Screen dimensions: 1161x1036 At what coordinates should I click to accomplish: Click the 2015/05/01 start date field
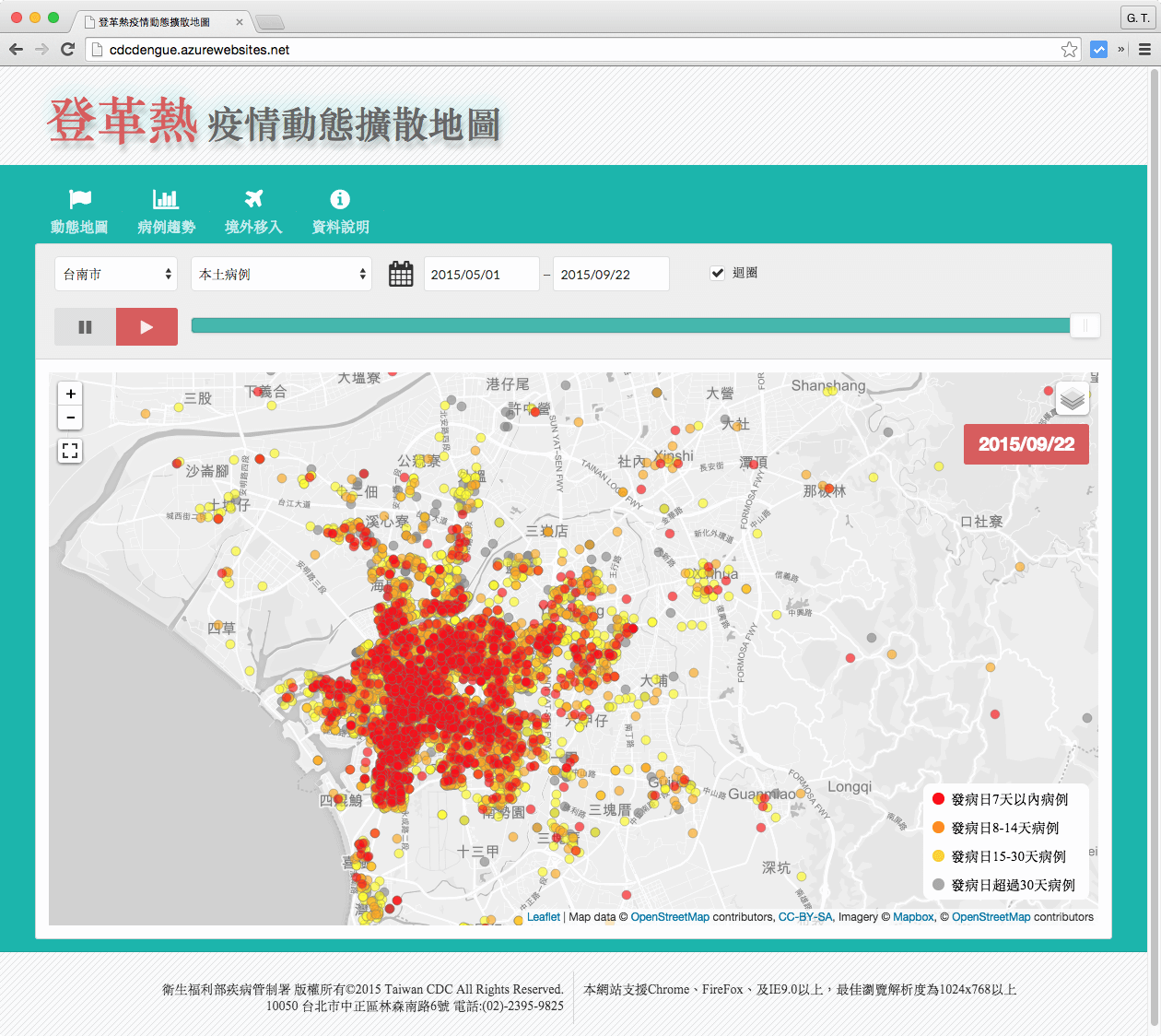481,274
